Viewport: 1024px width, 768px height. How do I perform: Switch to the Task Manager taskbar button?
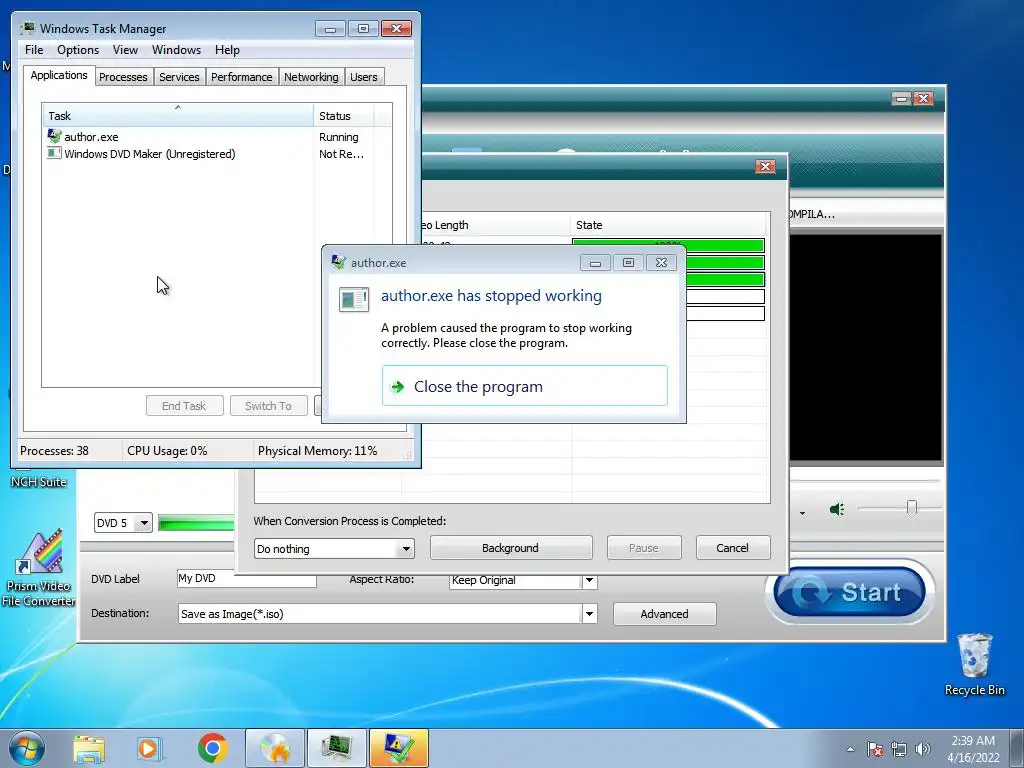(x=337, y=748)
